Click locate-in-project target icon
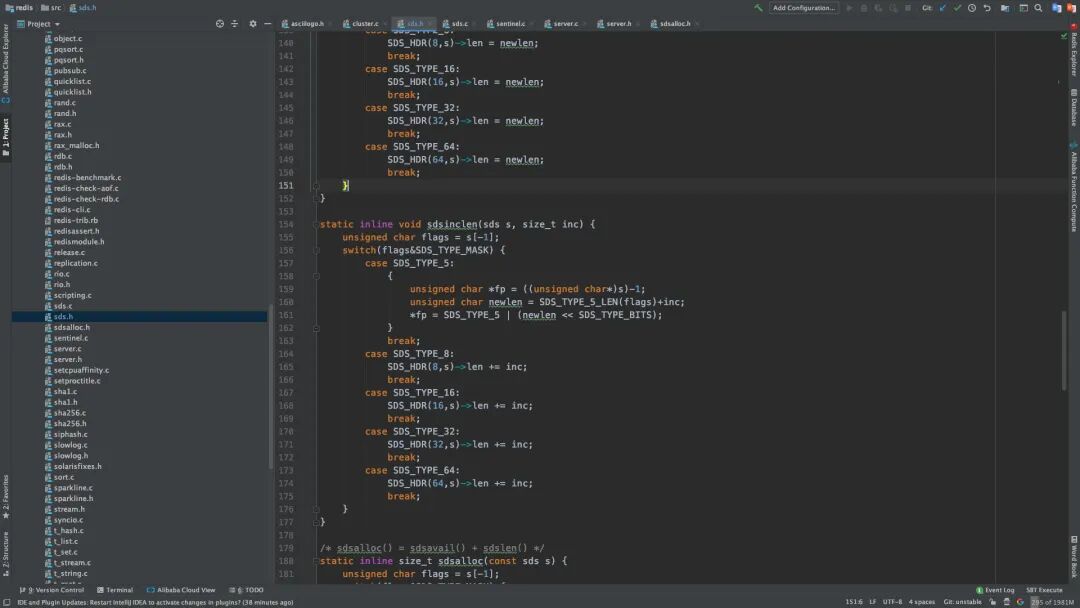 coord(220,24)
